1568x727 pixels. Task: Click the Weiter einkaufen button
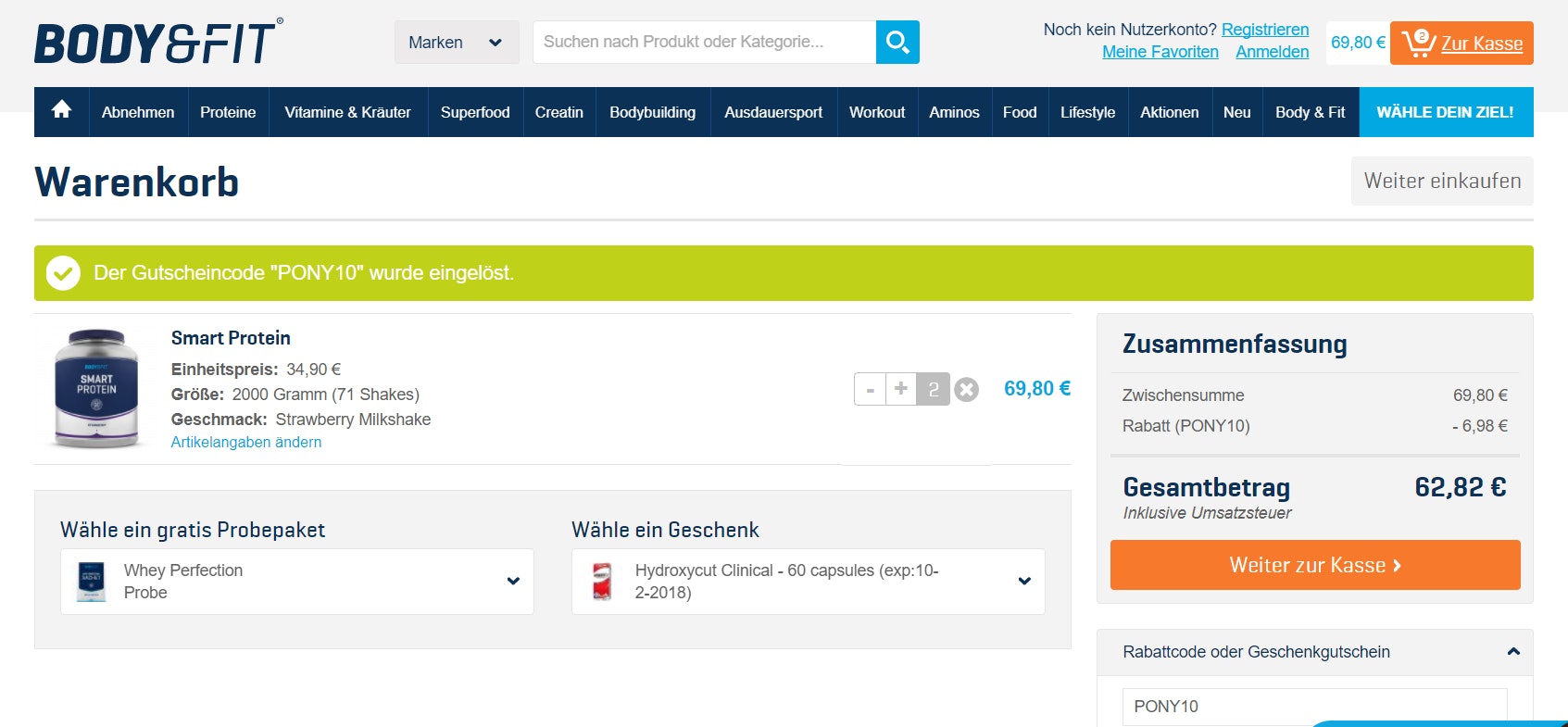click(x=1441, y=181)
